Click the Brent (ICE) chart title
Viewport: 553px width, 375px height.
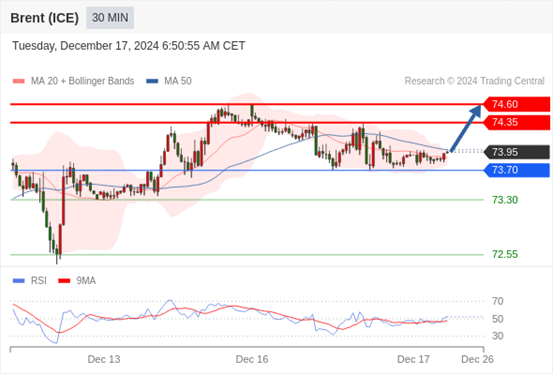[44, 18]
